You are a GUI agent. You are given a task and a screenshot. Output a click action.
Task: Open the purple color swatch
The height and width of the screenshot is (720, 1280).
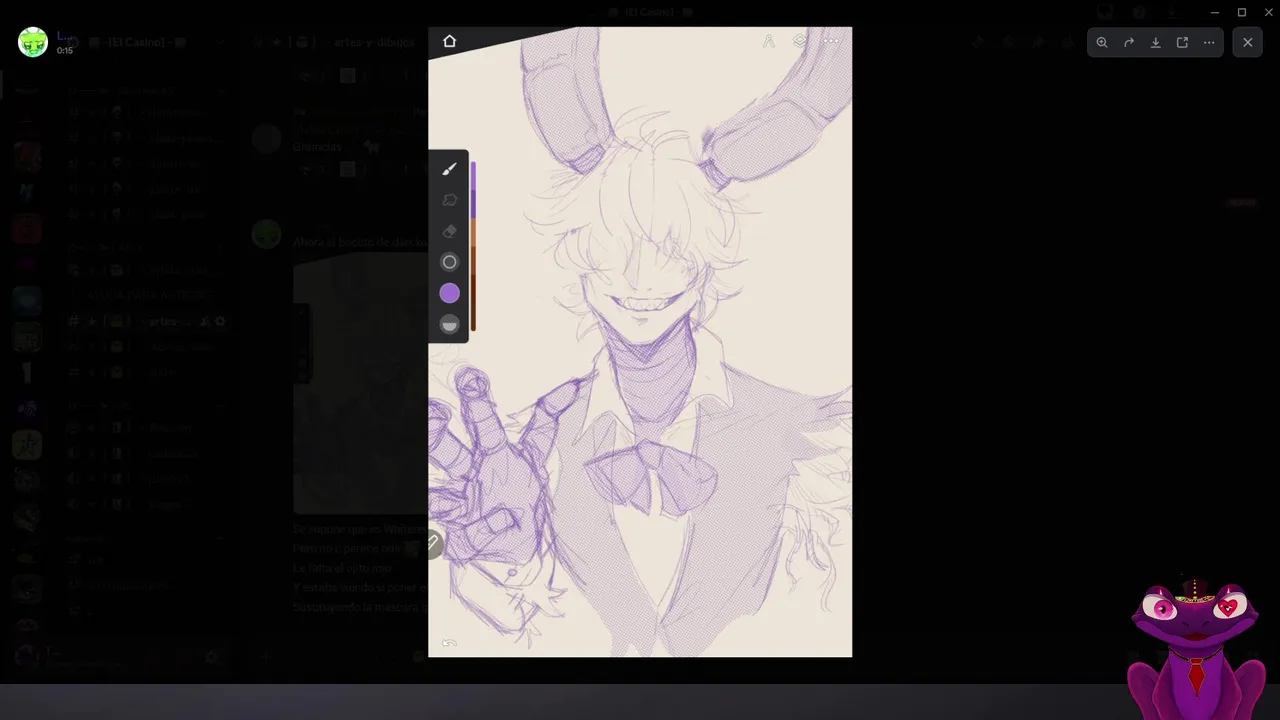point(449,293)
